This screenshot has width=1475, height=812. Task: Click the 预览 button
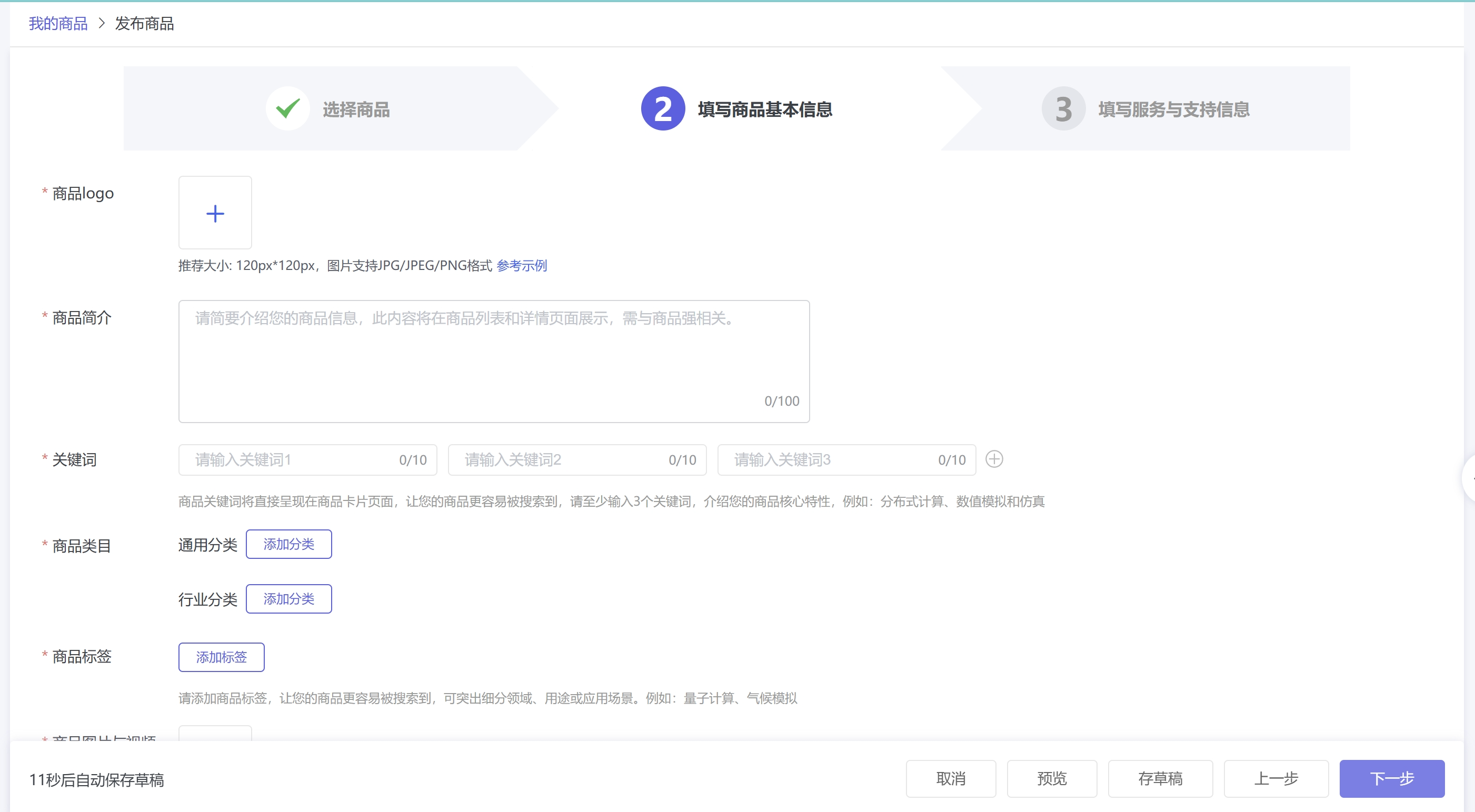[1052, 779]
